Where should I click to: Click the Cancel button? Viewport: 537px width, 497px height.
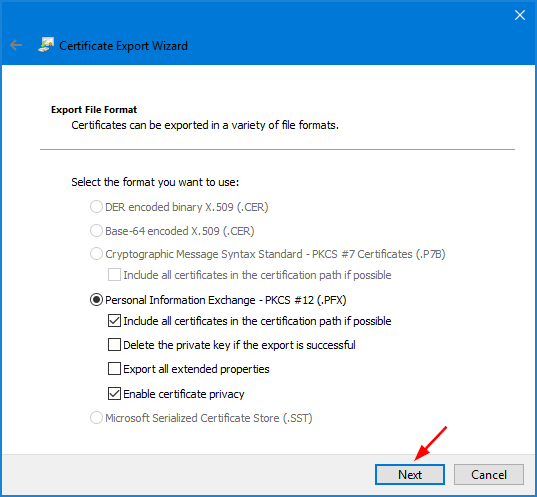click(489, 474)
